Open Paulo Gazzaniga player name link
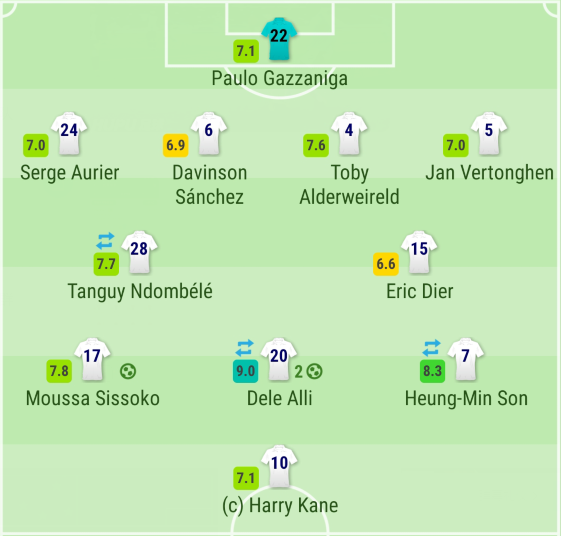This screenshot has width=561, height=536. 280,79
